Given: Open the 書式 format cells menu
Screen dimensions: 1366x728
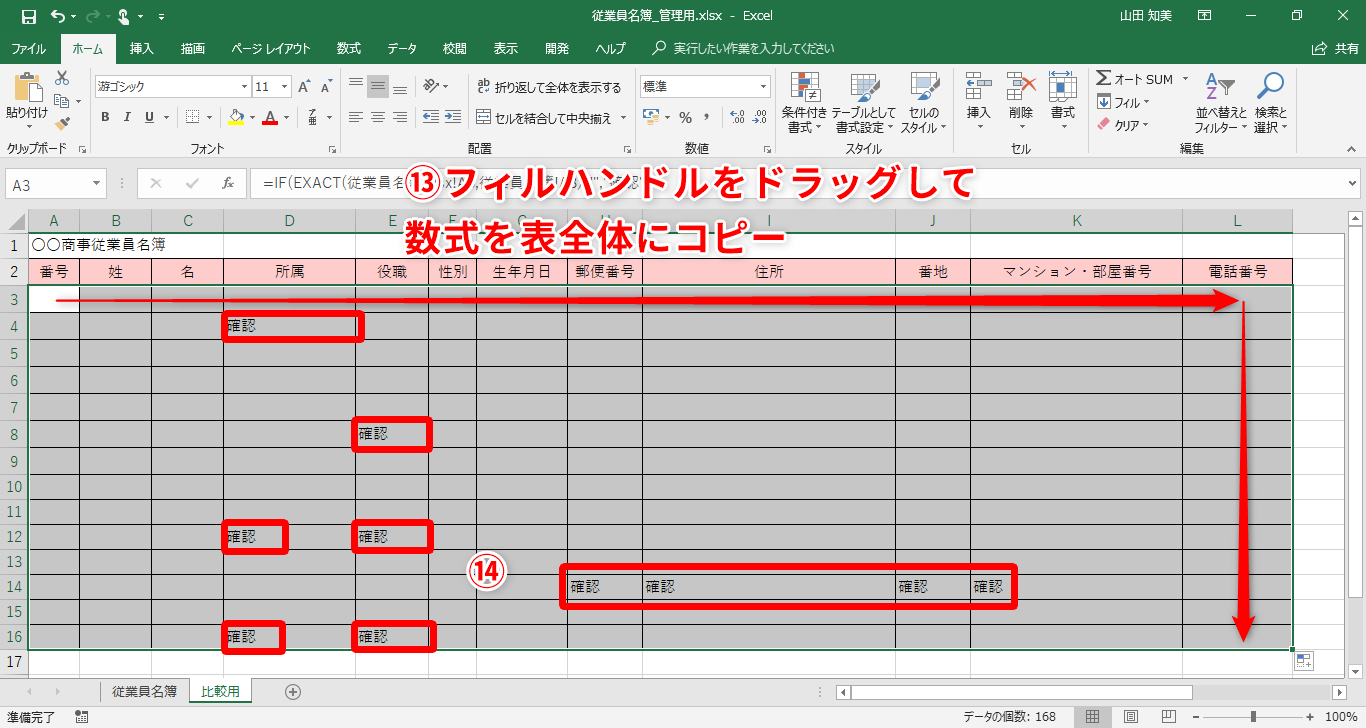Looking at the screenshot, I should [x=1062, y=102].
